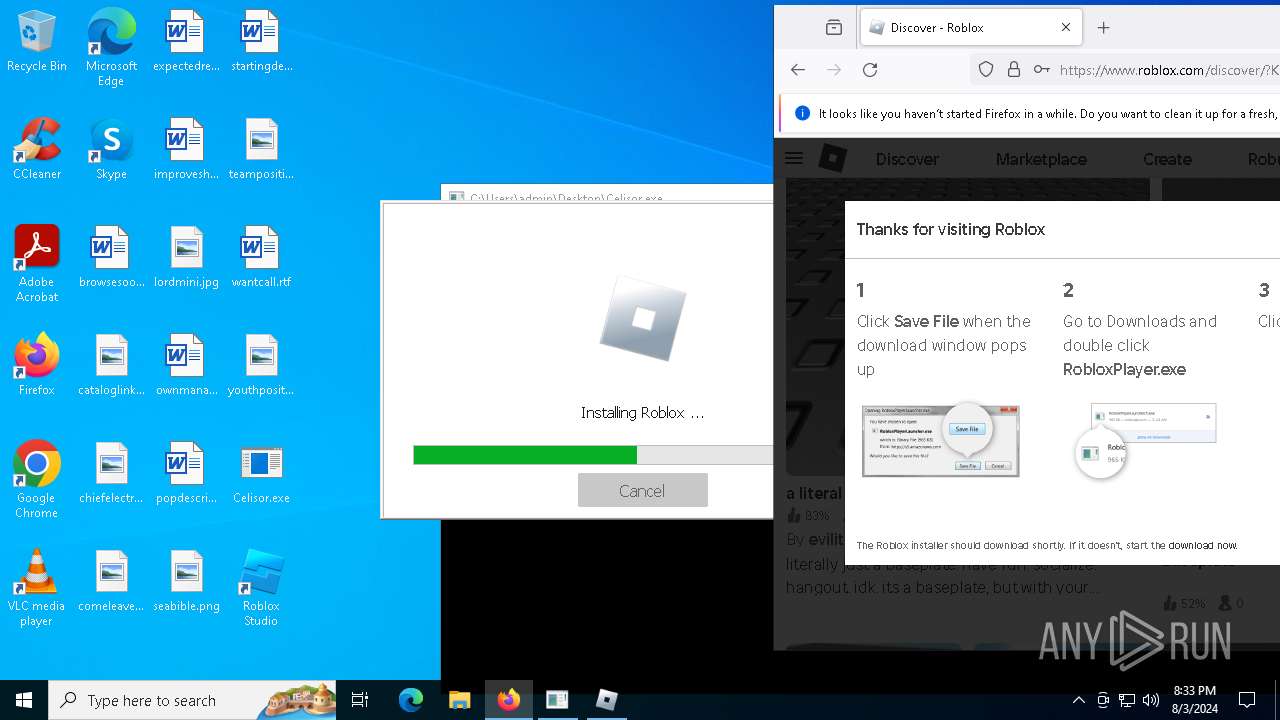This screenshot has height=720, width=1280.
Task: Open the VLC media player shortcut
Action: [37, 587]
